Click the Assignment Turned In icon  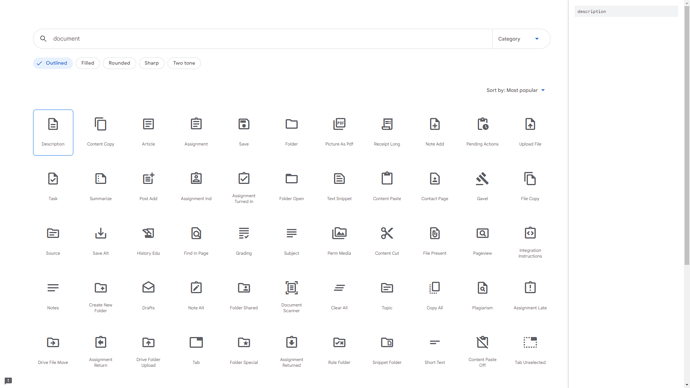point(244,178)
